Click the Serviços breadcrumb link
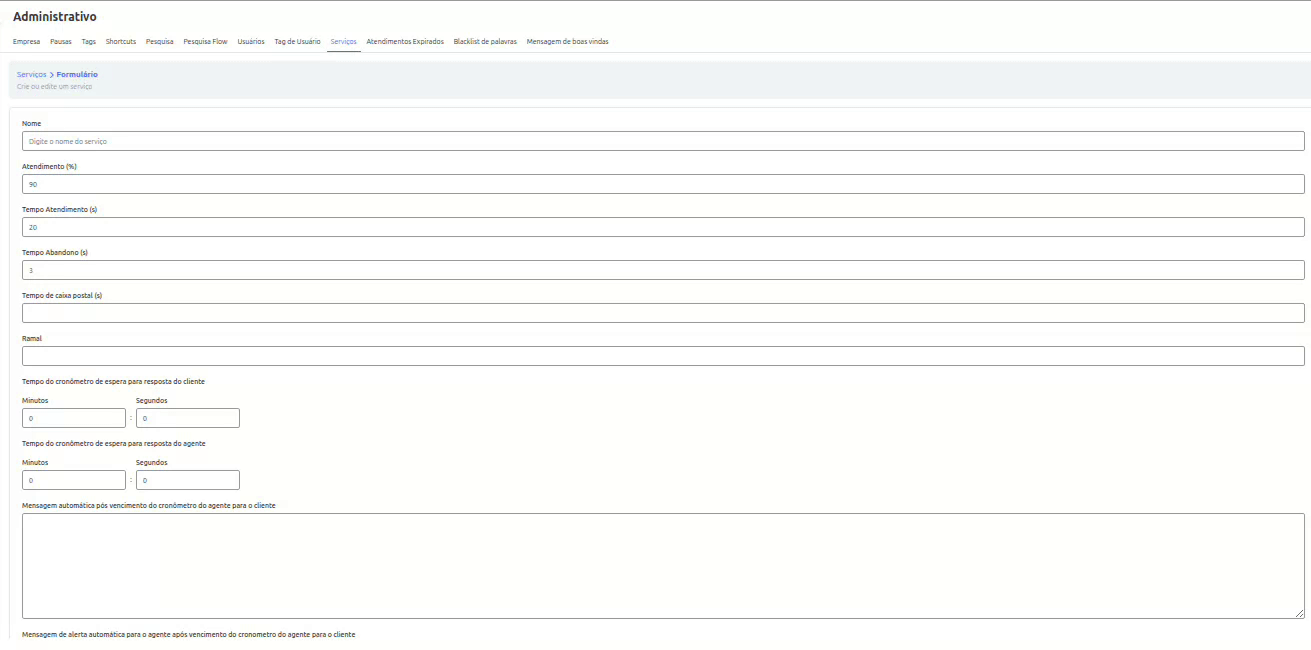The height and width of the screenshot is (650, 1311). (x=31, y=75)
